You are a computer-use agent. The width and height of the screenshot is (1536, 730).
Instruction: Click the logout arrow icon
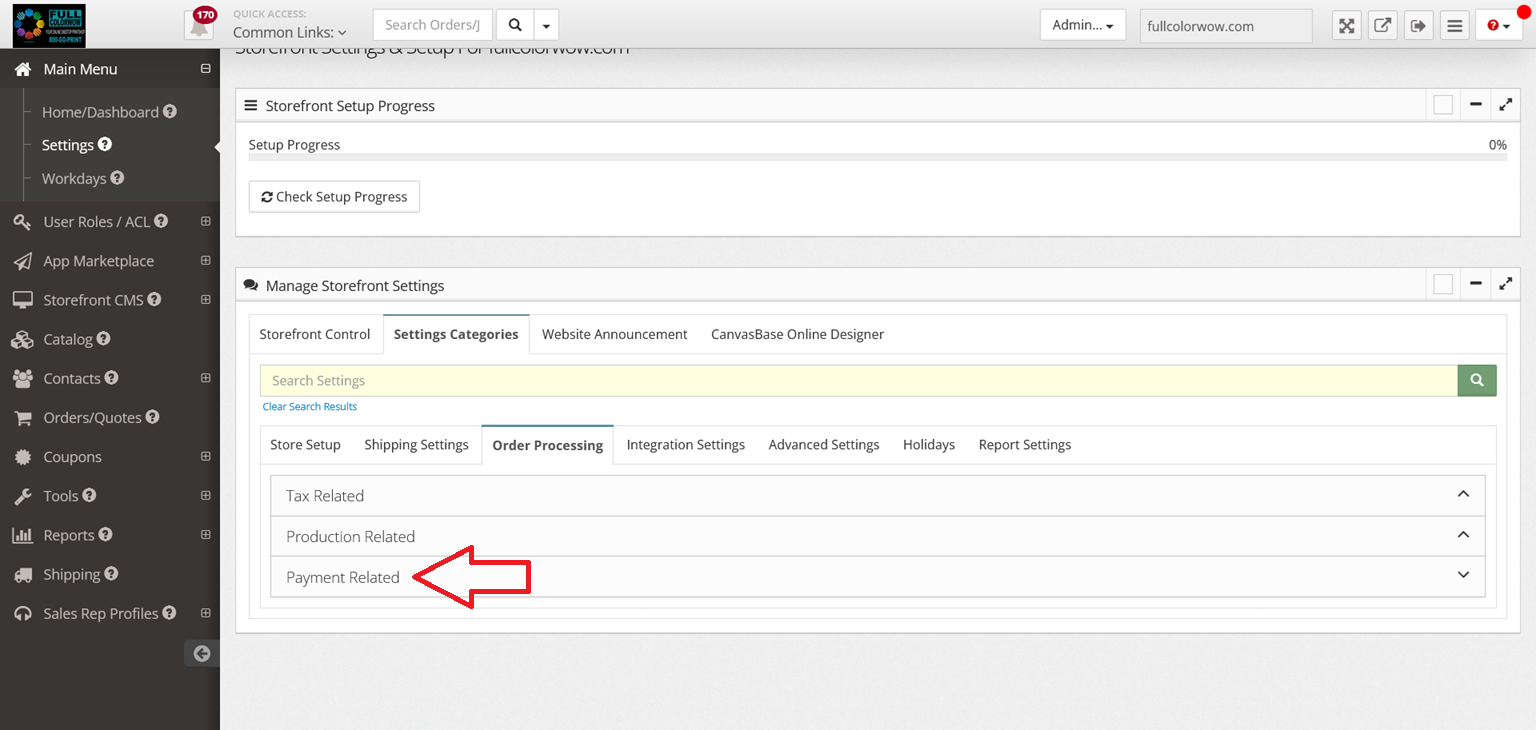point(1418,26)
